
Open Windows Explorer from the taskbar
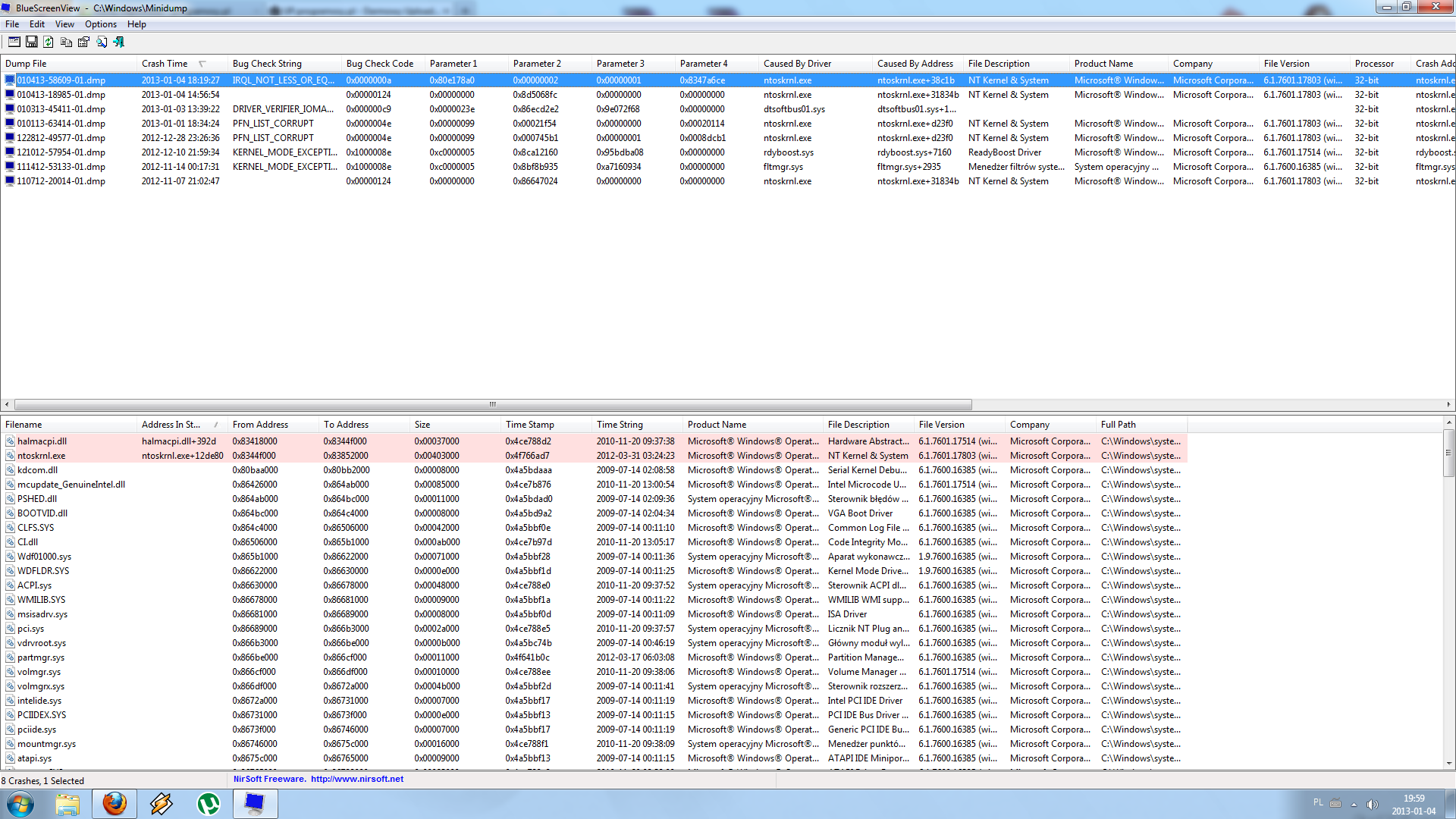[67, 804]
